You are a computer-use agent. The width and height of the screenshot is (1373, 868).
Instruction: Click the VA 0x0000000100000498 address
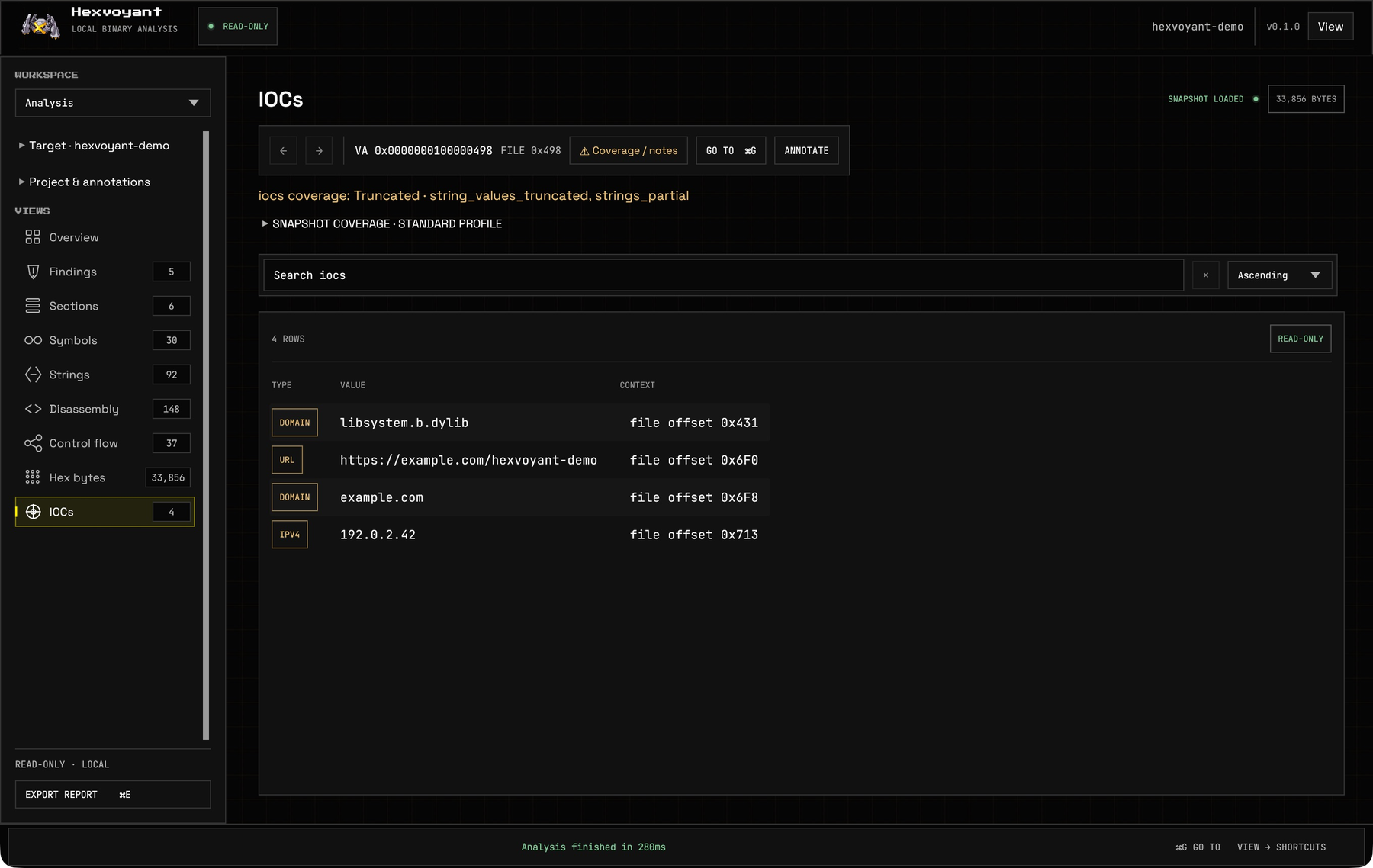[423, 151]
